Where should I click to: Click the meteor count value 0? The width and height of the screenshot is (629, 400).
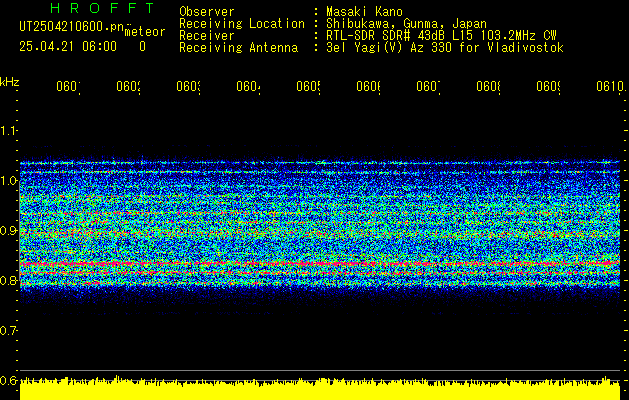point(142,47)
